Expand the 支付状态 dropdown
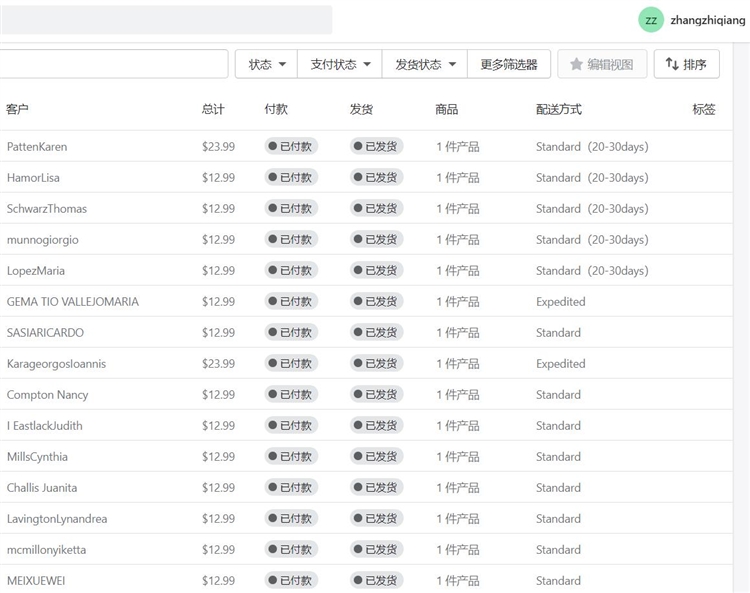The width and height of the screenshot is (750, 593). click(x=341, y=64)
